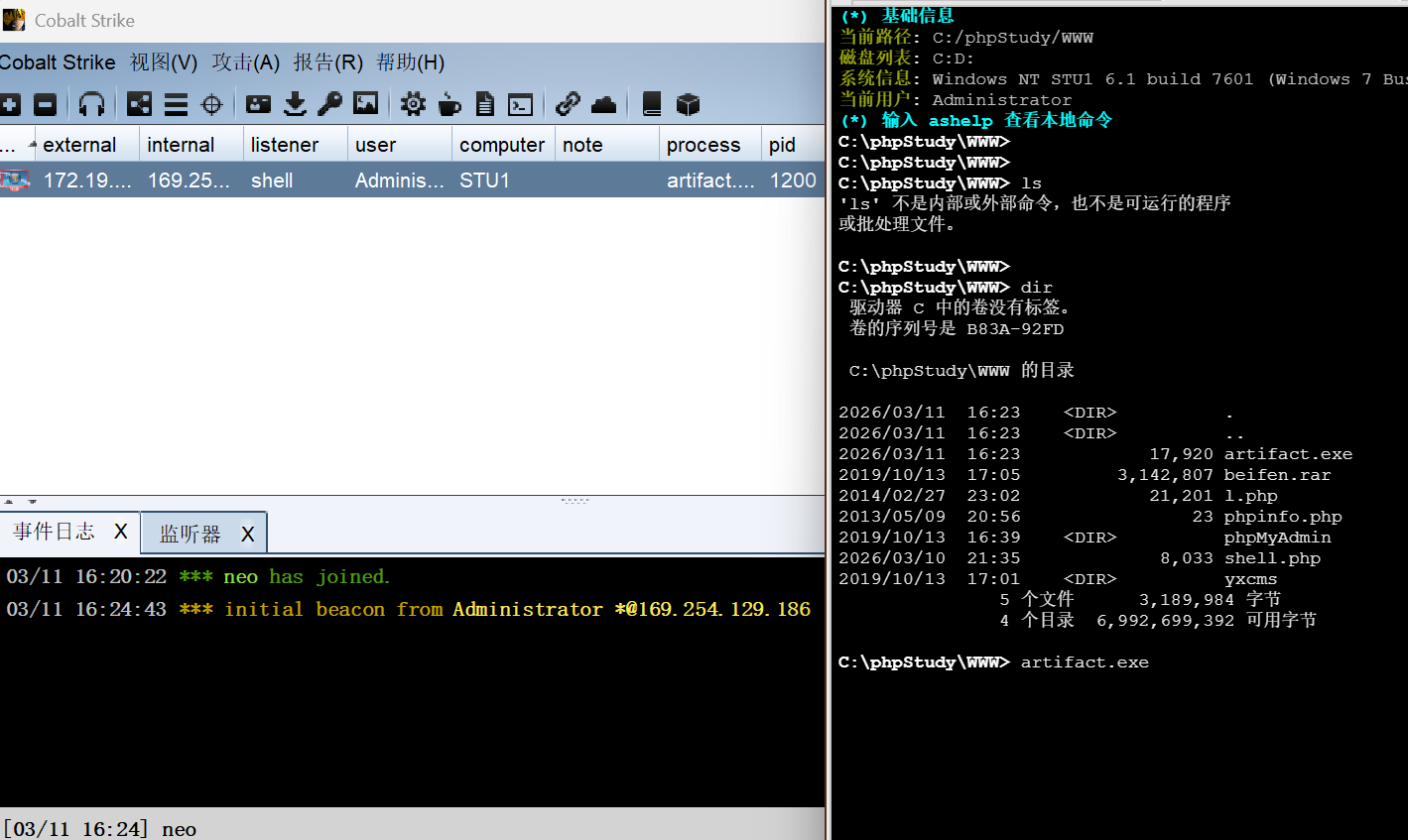The width and height of the screenshot is (1408, 840).
Task: Click the '当前用户: Administrator' line in terminal
Action: tap(956, 99)
